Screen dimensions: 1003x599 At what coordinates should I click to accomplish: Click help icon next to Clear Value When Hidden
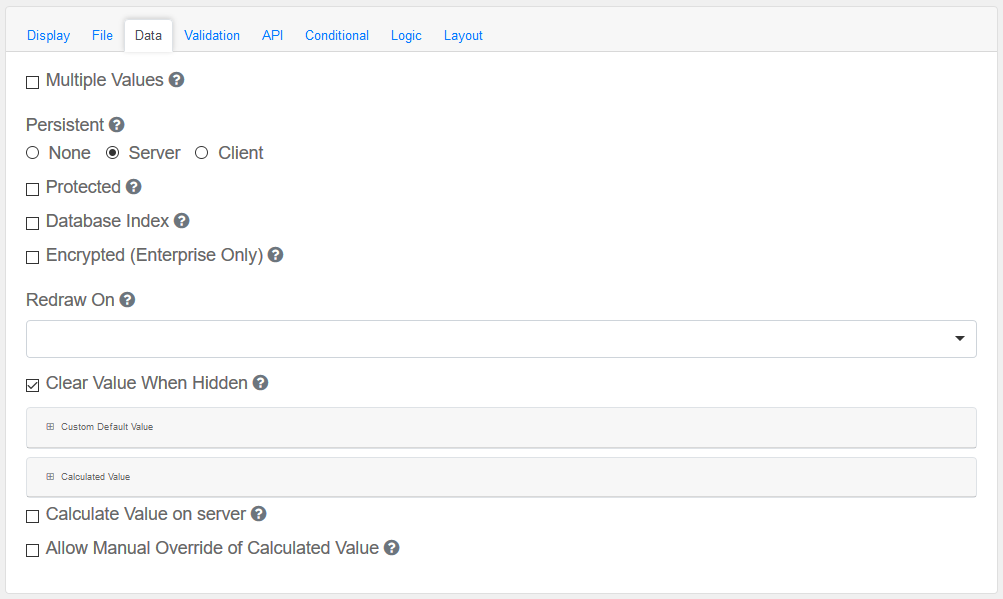coord(261,383)
